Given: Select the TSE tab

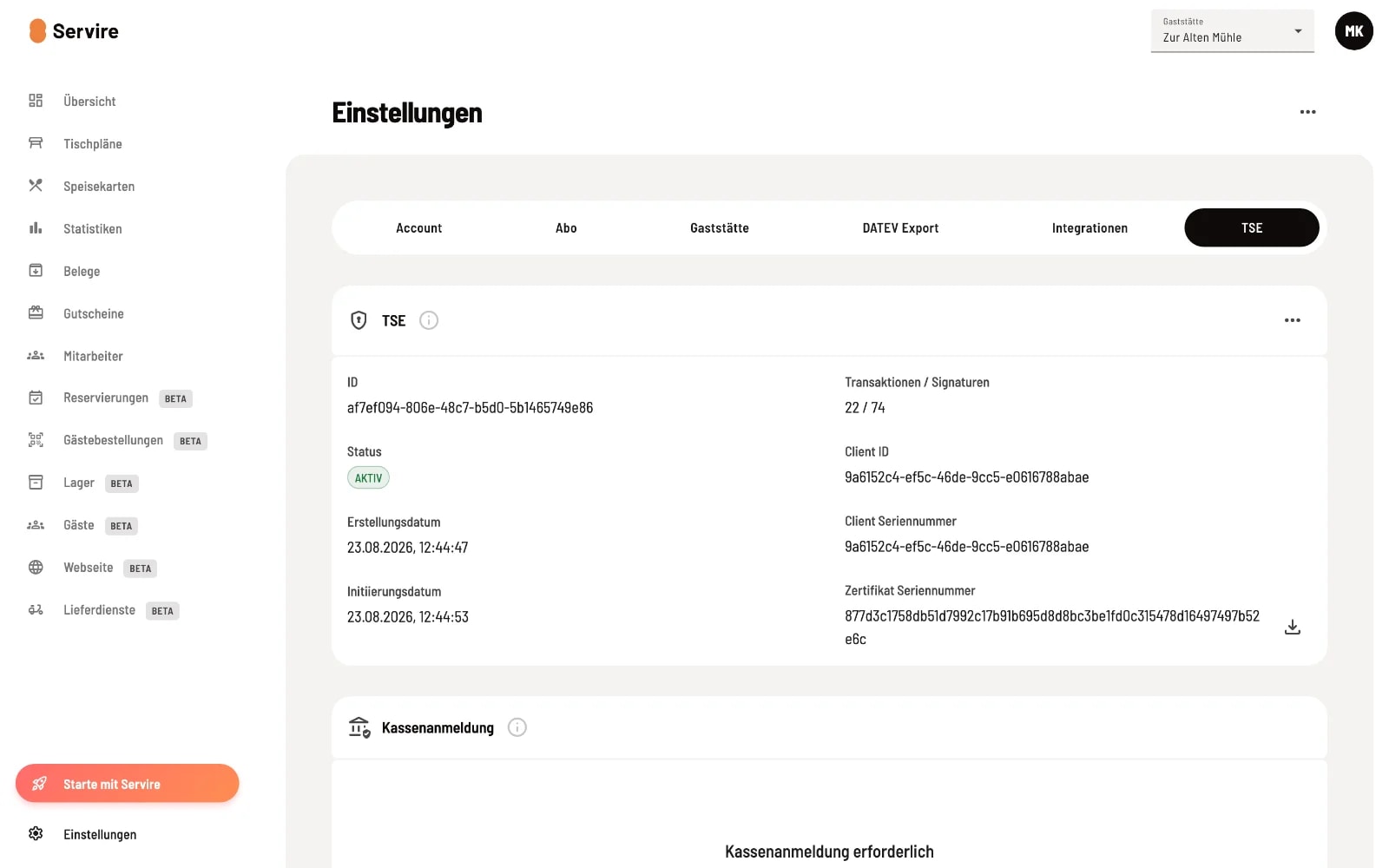Looking at the screenshot, I should click(1252, 227).
